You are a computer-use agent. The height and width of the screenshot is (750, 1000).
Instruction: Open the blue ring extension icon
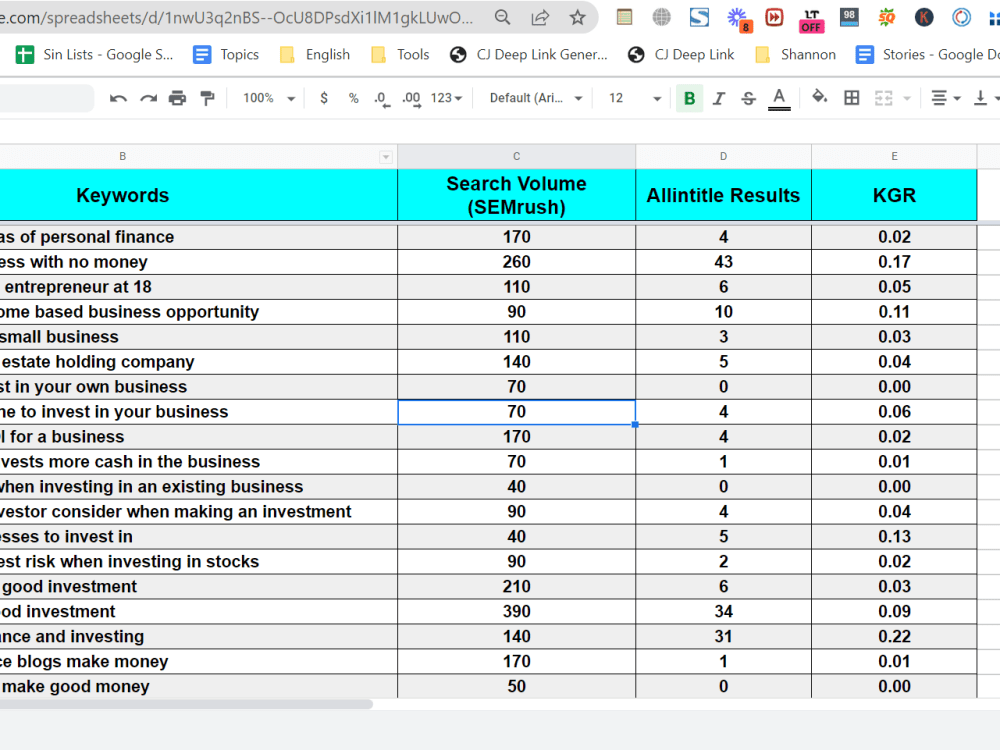pos(961,17)
